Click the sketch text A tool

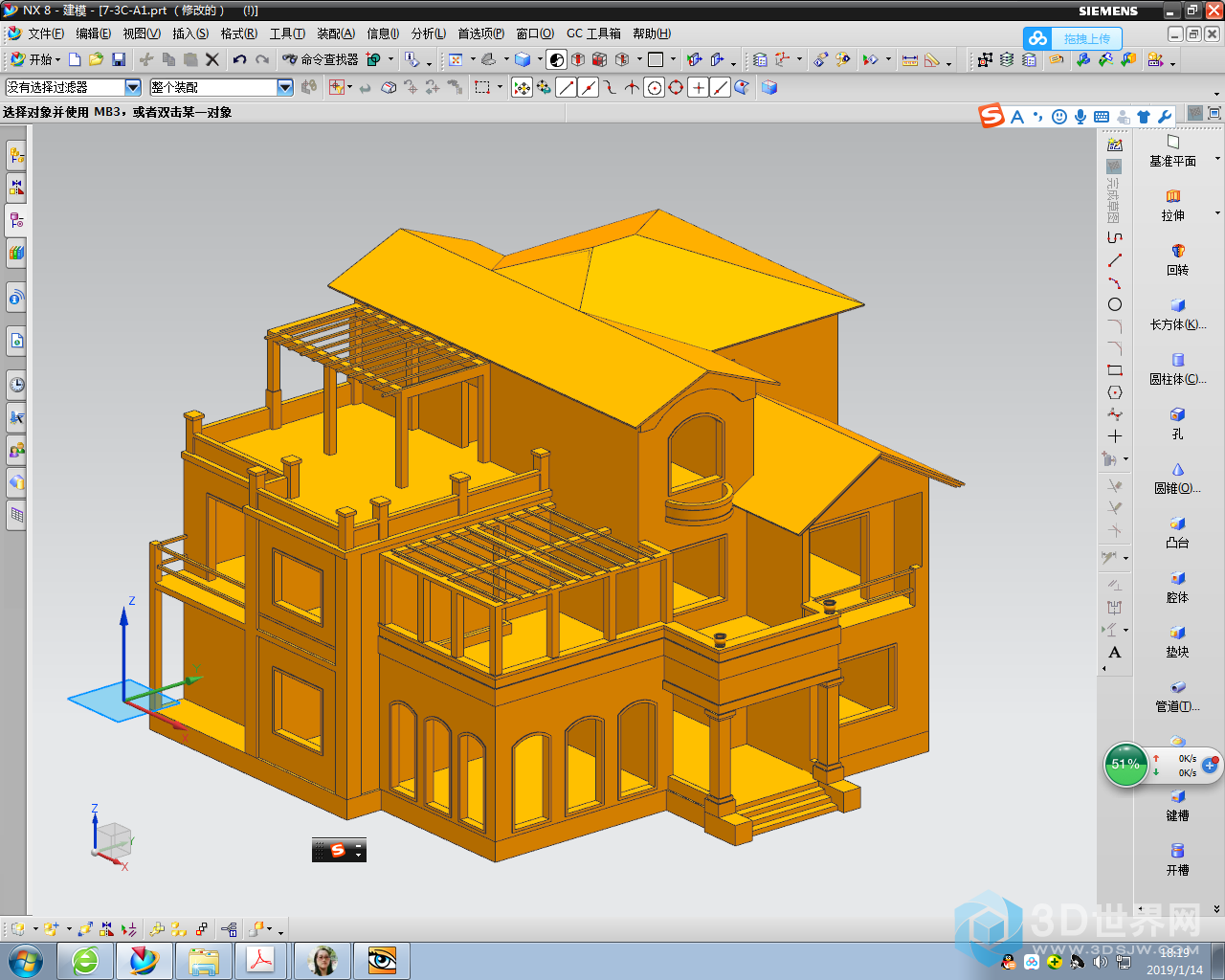[x=1114, y=653]
